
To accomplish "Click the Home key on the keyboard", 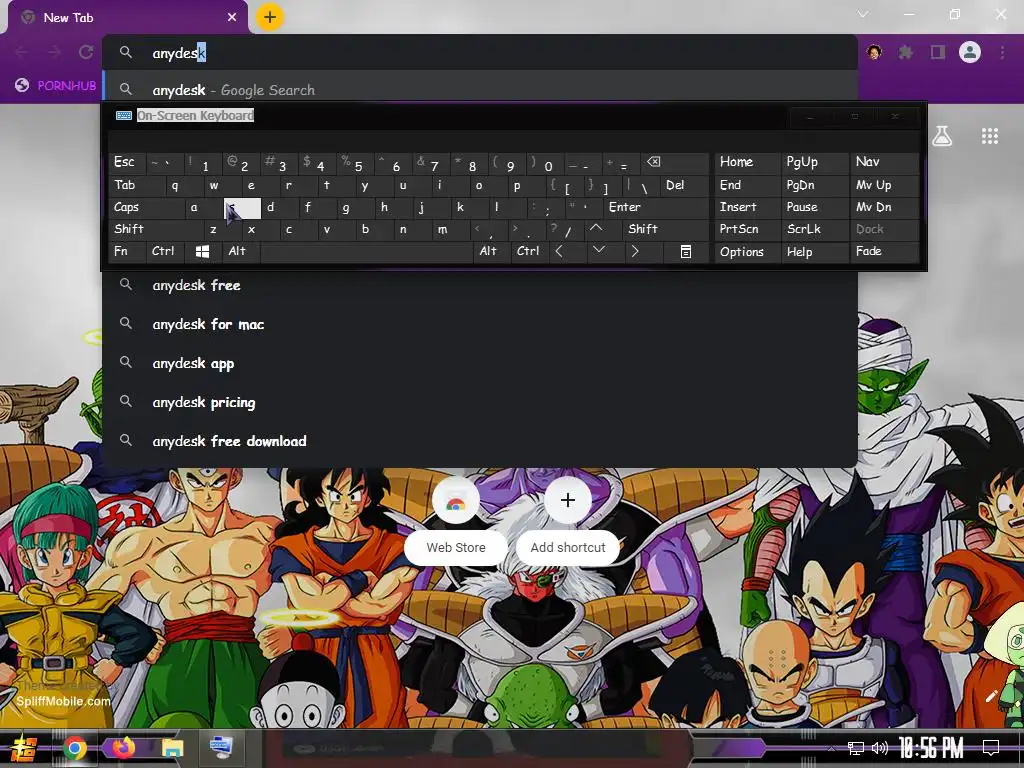I will (747, 163).
